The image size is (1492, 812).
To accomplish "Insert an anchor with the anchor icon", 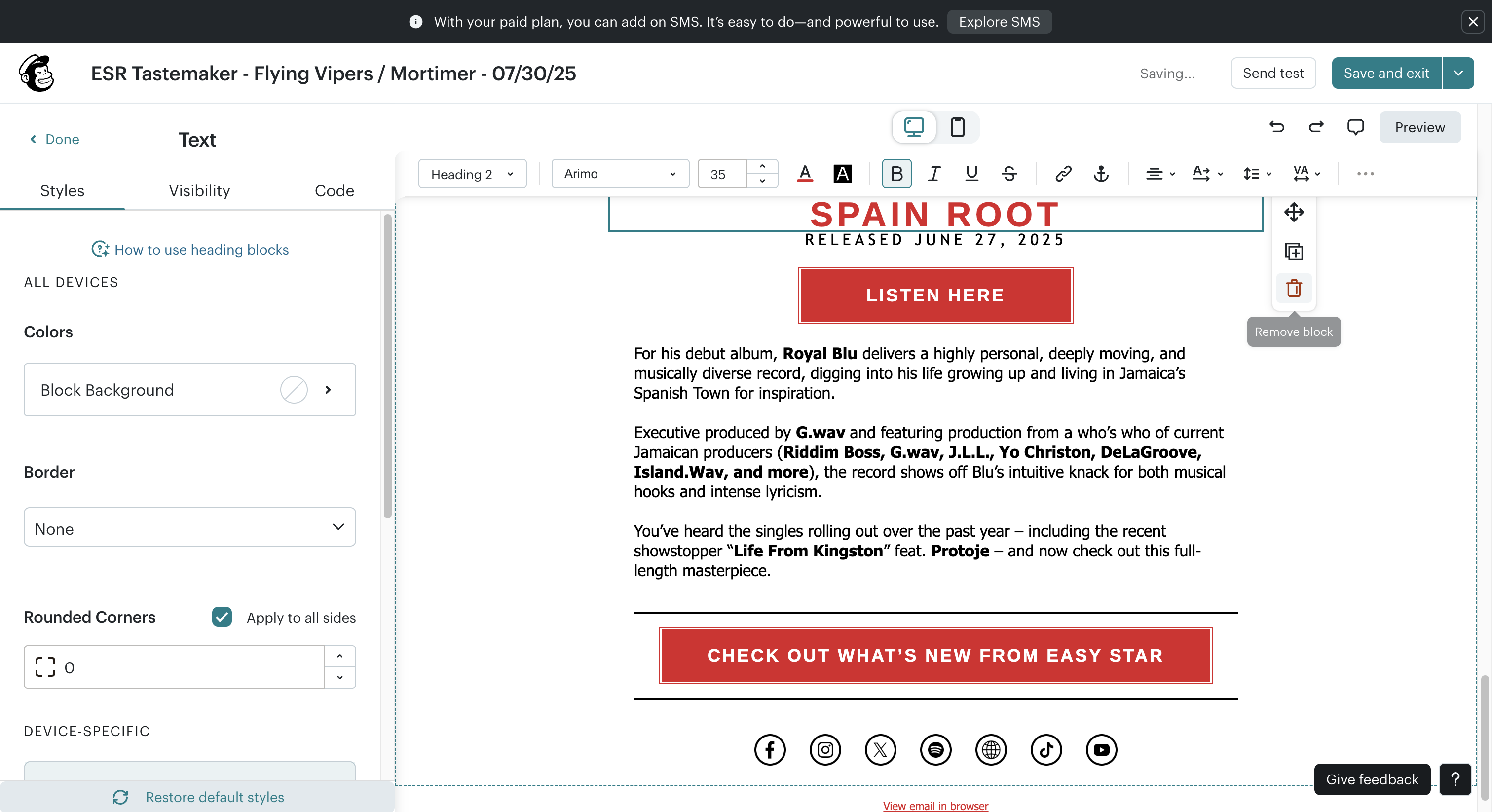I will (1101, 174).
